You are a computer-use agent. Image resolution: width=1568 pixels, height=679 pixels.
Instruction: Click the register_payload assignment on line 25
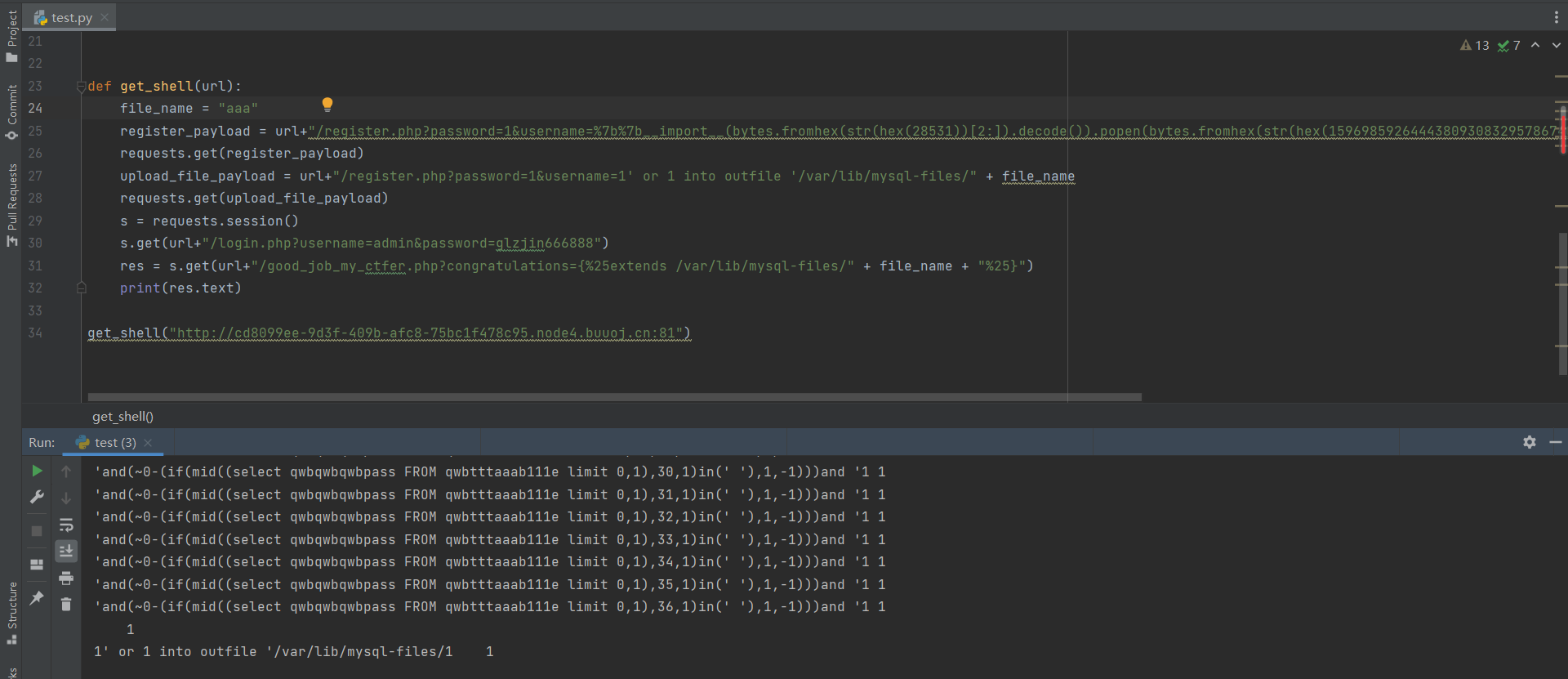pos(838,132)
